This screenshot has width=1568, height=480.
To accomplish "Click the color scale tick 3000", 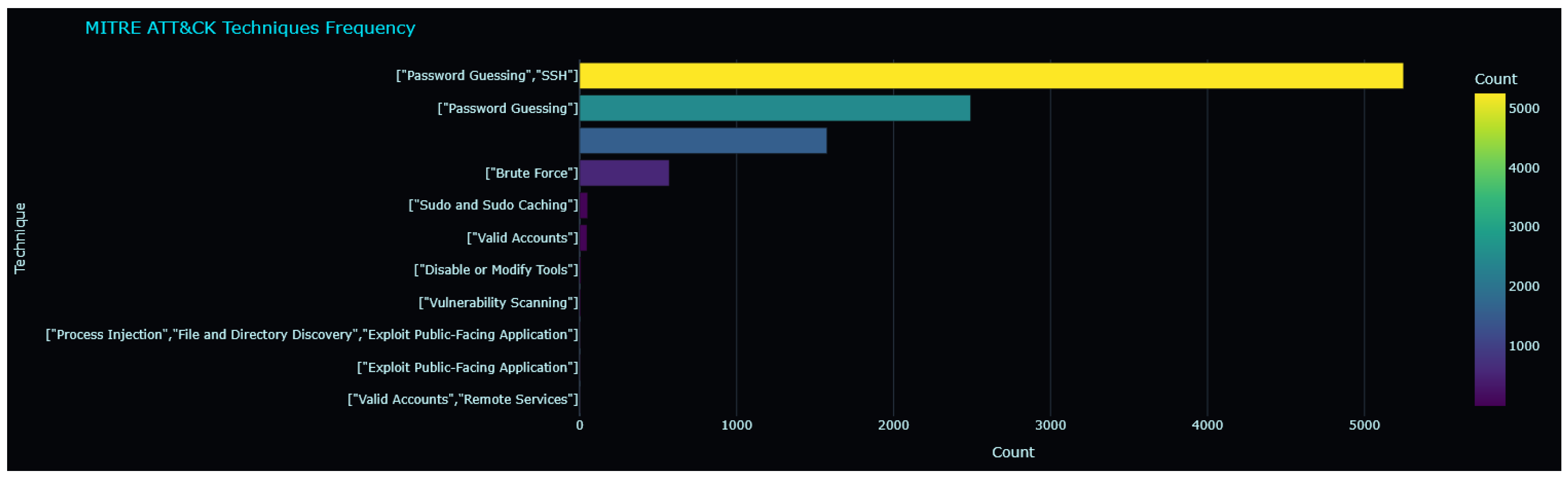I will pyautogui.click(x=1524, y=226).
